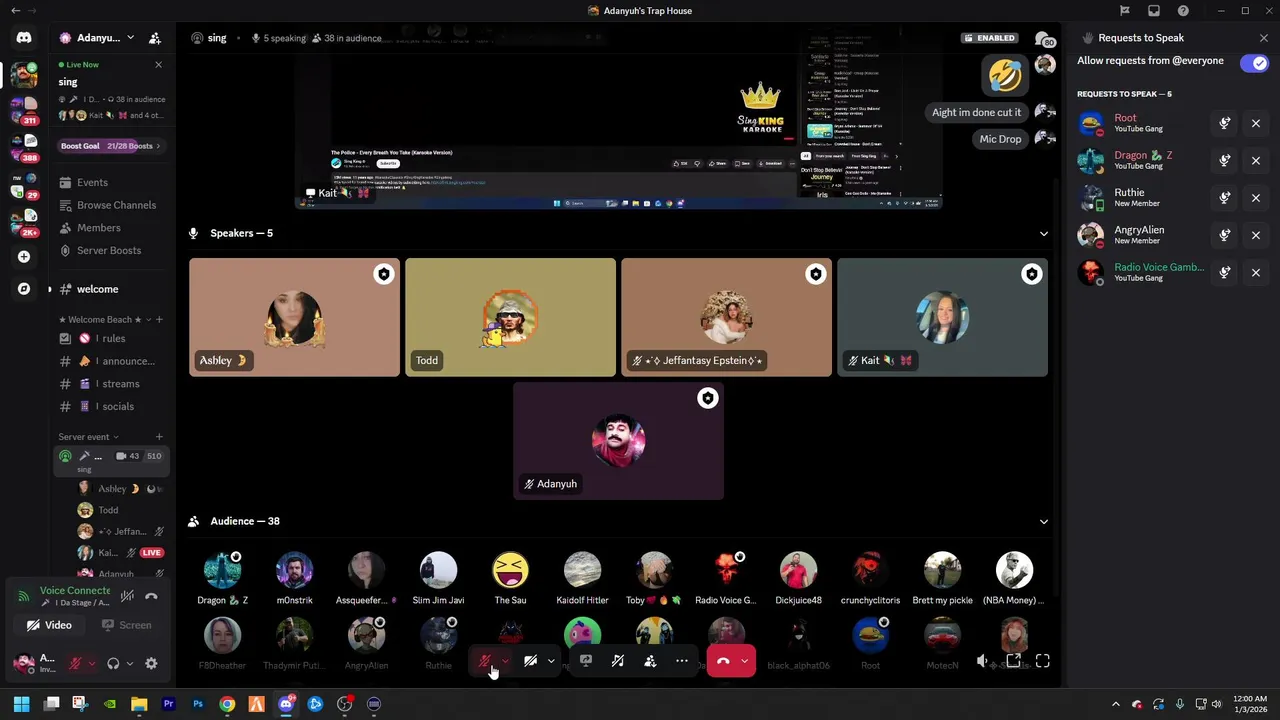Open the Members list entry
This screenshot has height=720, width=1280.
point(111,228)
